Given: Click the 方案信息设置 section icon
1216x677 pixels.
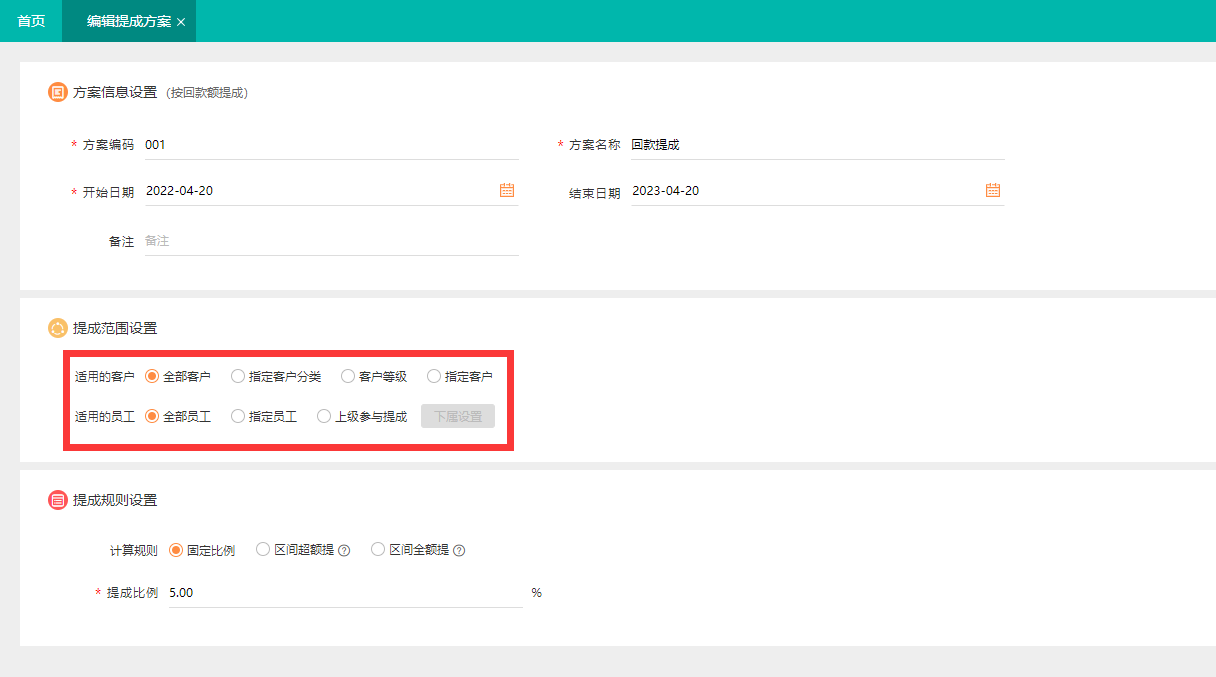Looking at the screenshot, I should (x=58, y=92).
